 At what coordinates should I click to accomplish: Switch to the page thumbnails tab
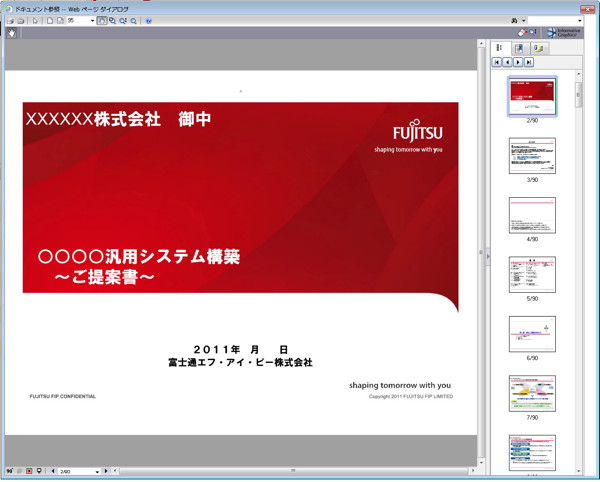coord(499,47)
